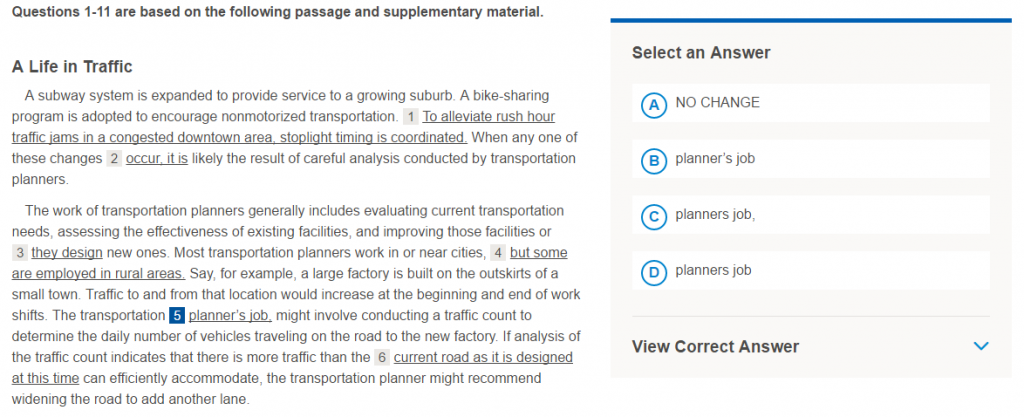Viewport: 1024px width, 417px height.
Task: Click underlined phrase "occur, it is"
Action: click(157, 158)
